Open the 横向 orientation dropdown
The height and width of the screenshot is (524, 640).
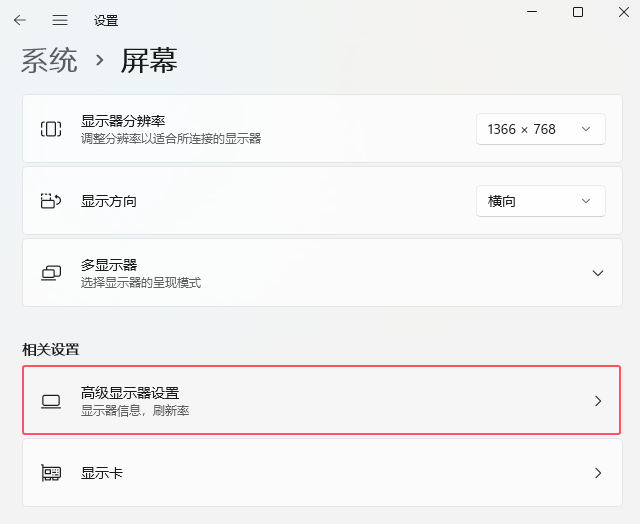540,201
